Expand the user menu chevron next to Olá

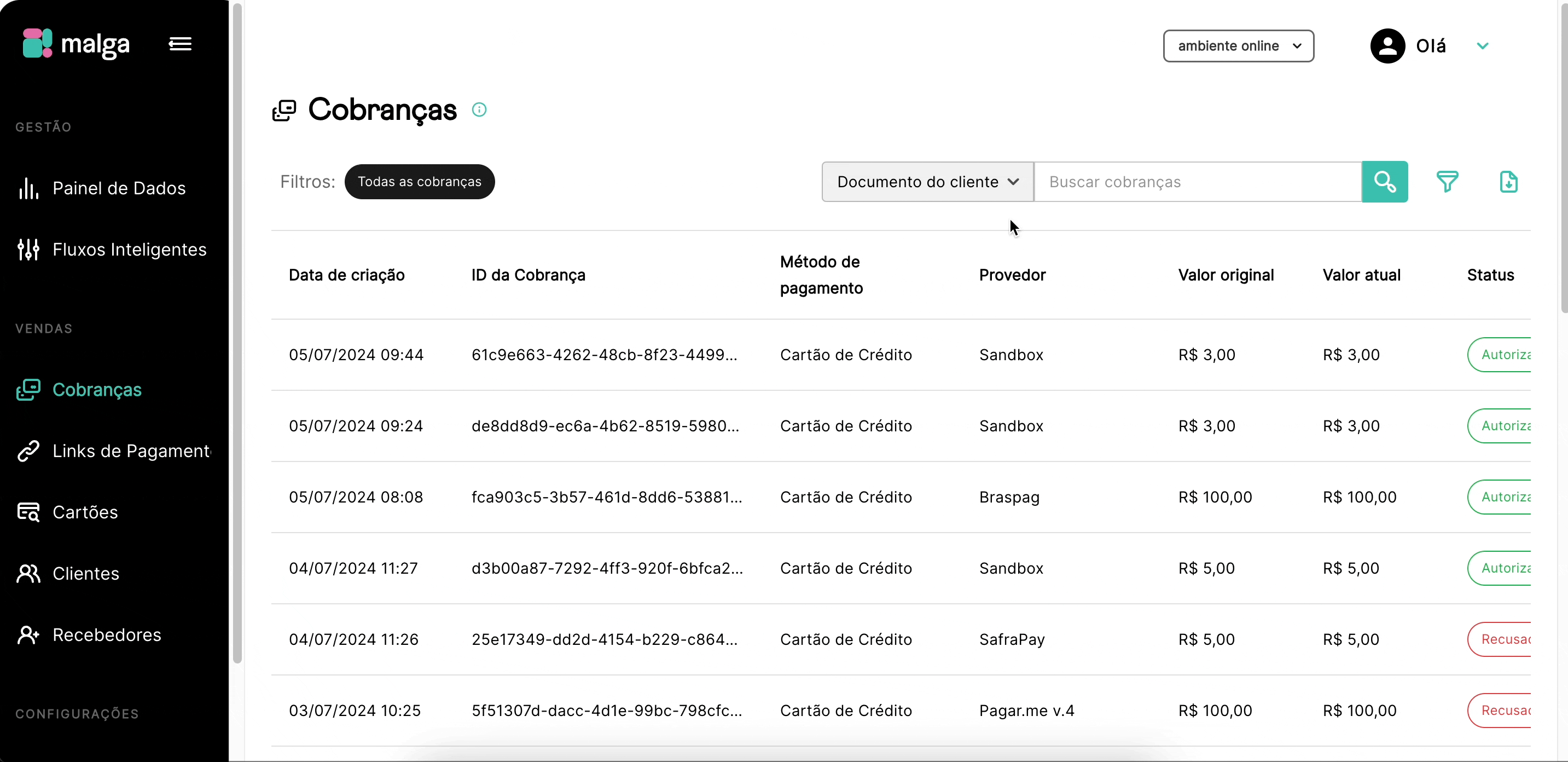[1482, 47]
